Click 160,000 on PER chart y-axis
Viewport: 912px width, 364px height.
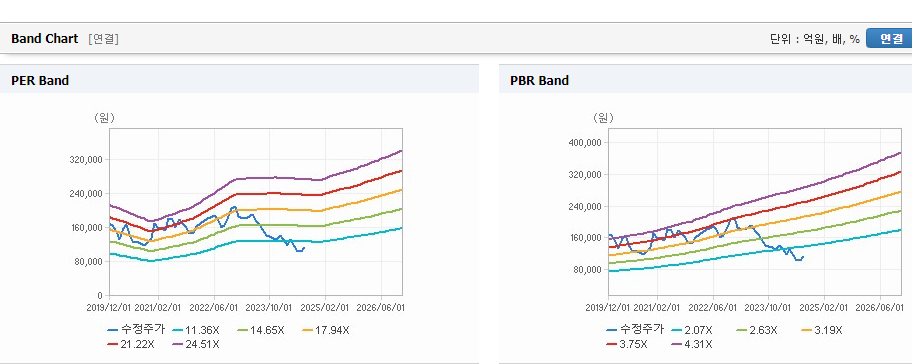click(x=86, y=227)
